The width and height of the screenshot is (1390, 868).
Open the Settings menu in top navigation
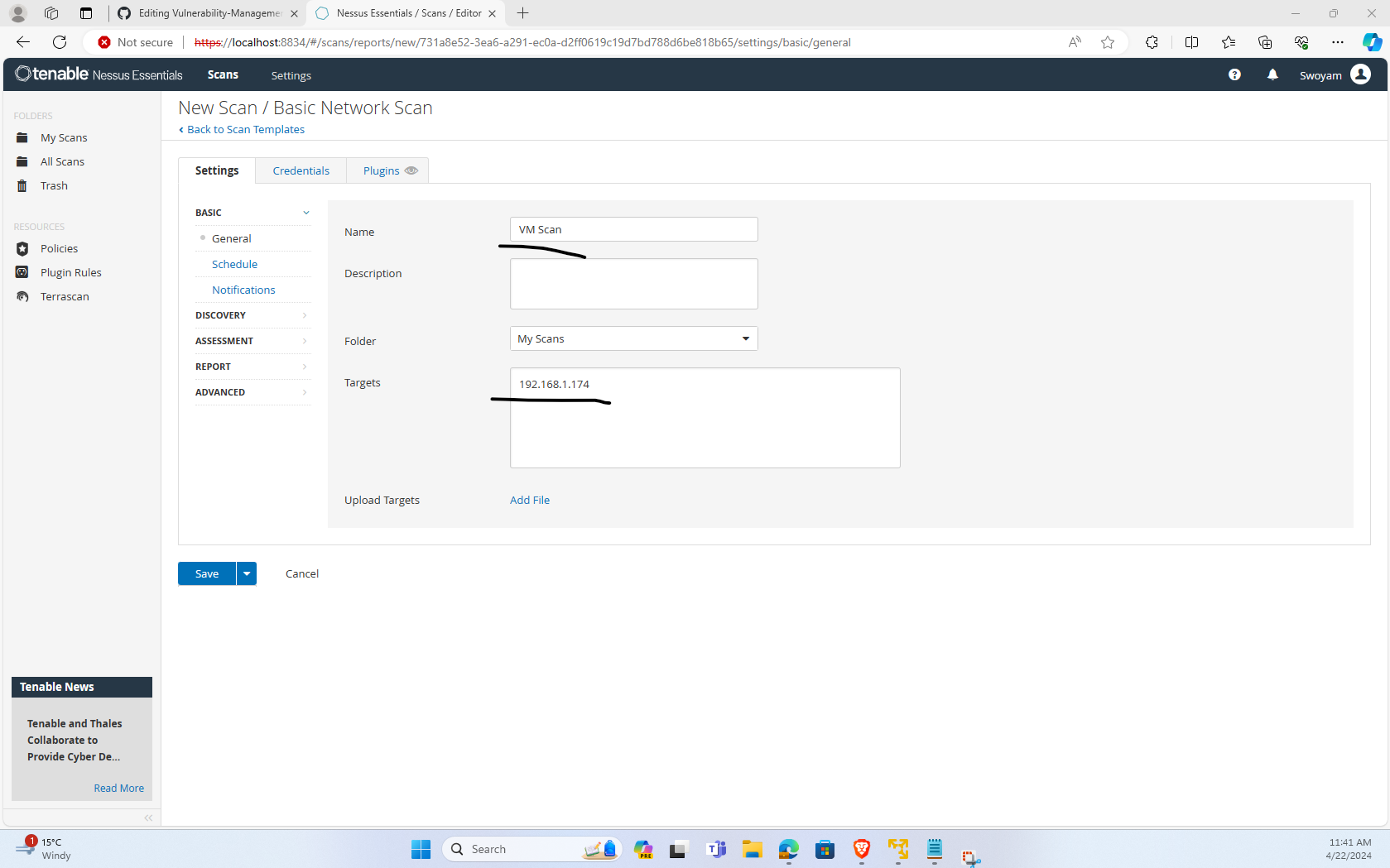(x=291, y=74)
